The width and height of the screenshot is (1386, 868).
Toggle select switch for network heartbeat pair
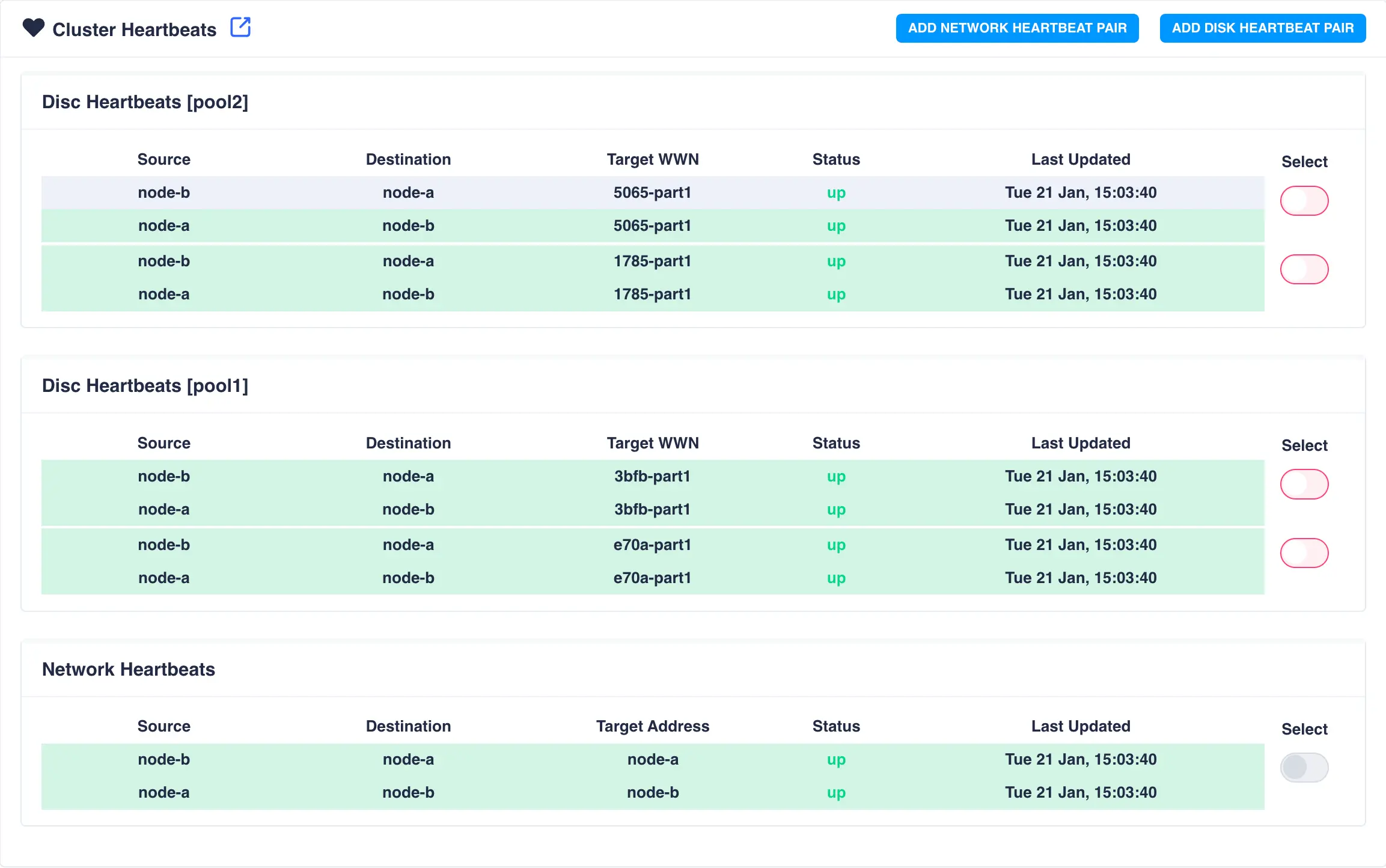click(1304, 768)
